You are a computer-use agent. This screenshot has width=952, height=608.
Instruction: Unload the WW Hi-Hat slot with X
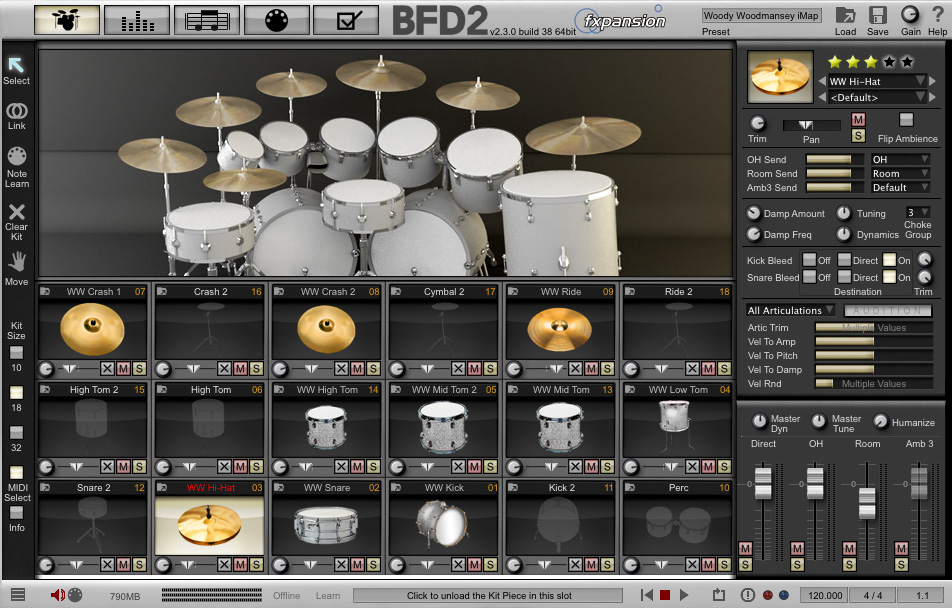tap(225, 564)
